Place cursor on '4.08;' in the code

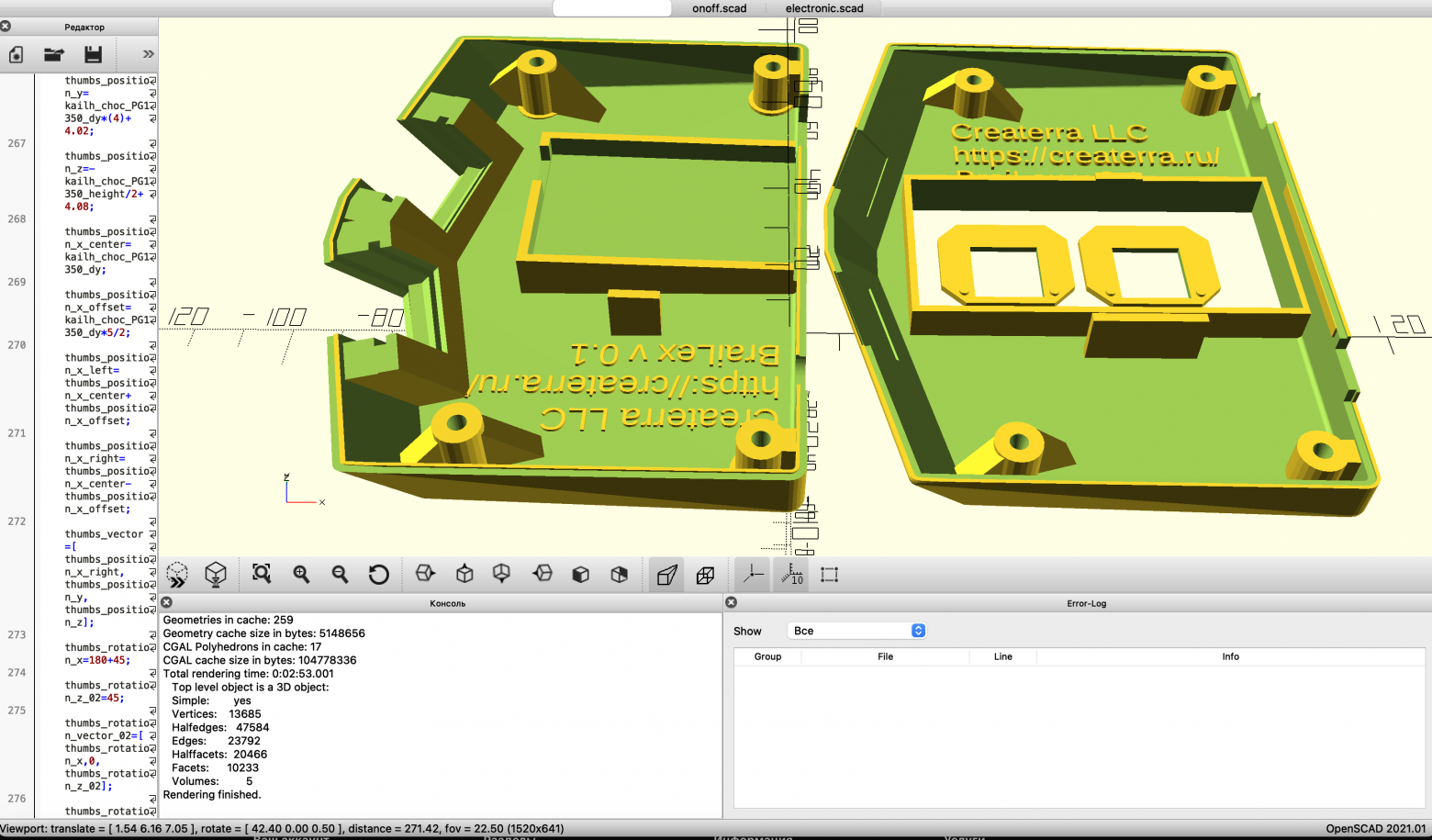(79, 207)
